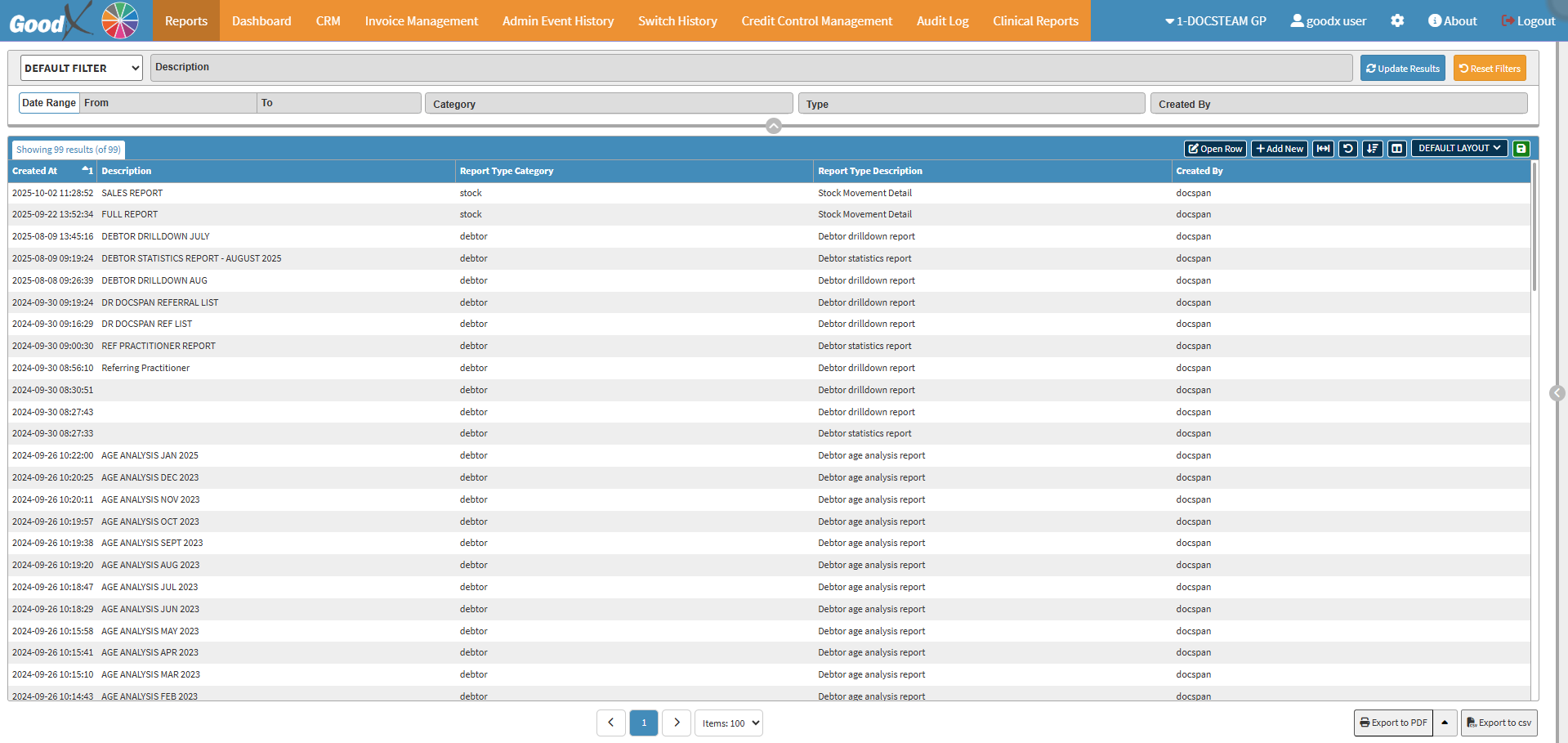The height and width of the screenshot is (743, 1568).
Task: Sort by the Created At column header
Action: tap(35, 171)
